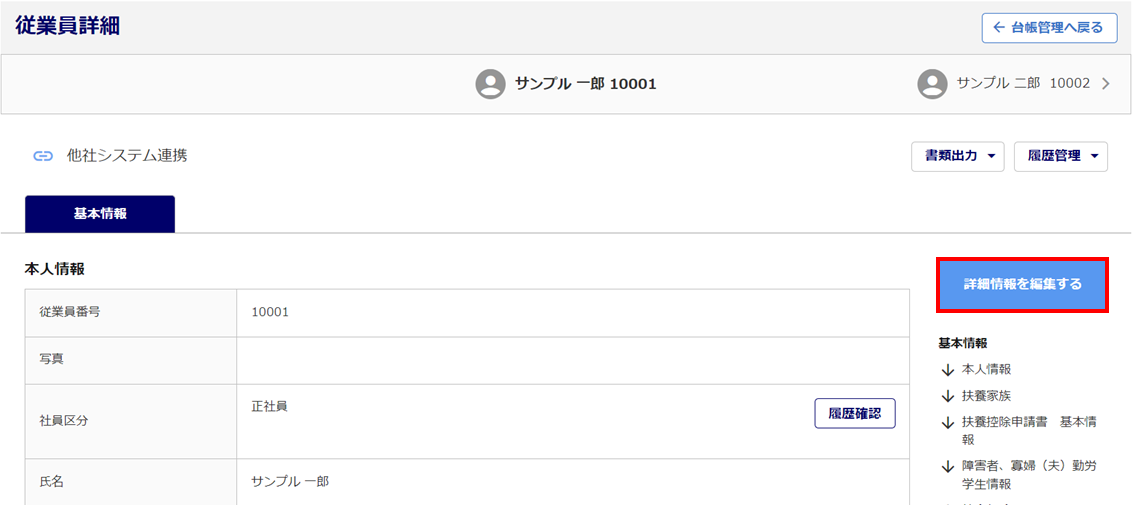Click 履歴確認 button for 社員区分

point(854,413)
